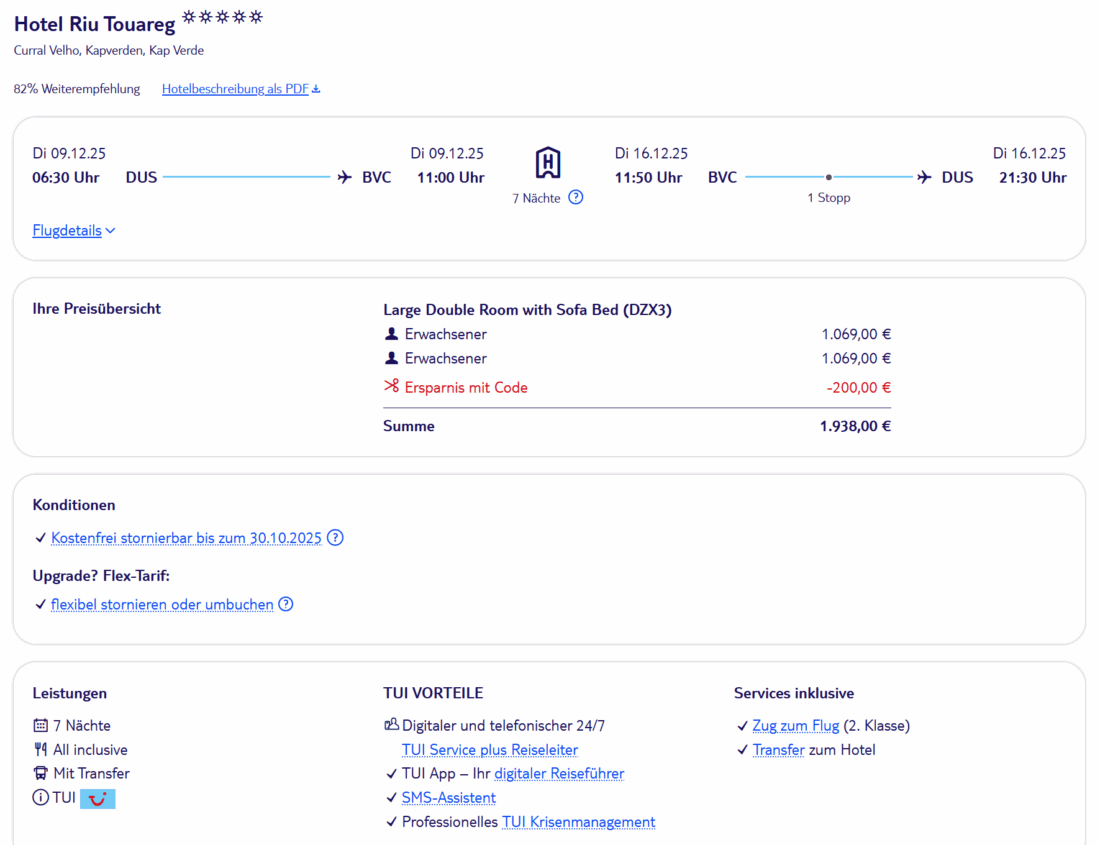Screen dimensions: 1100x845
Task: Click the bus icon beside Mit Transfer
Action: (41, 773)
